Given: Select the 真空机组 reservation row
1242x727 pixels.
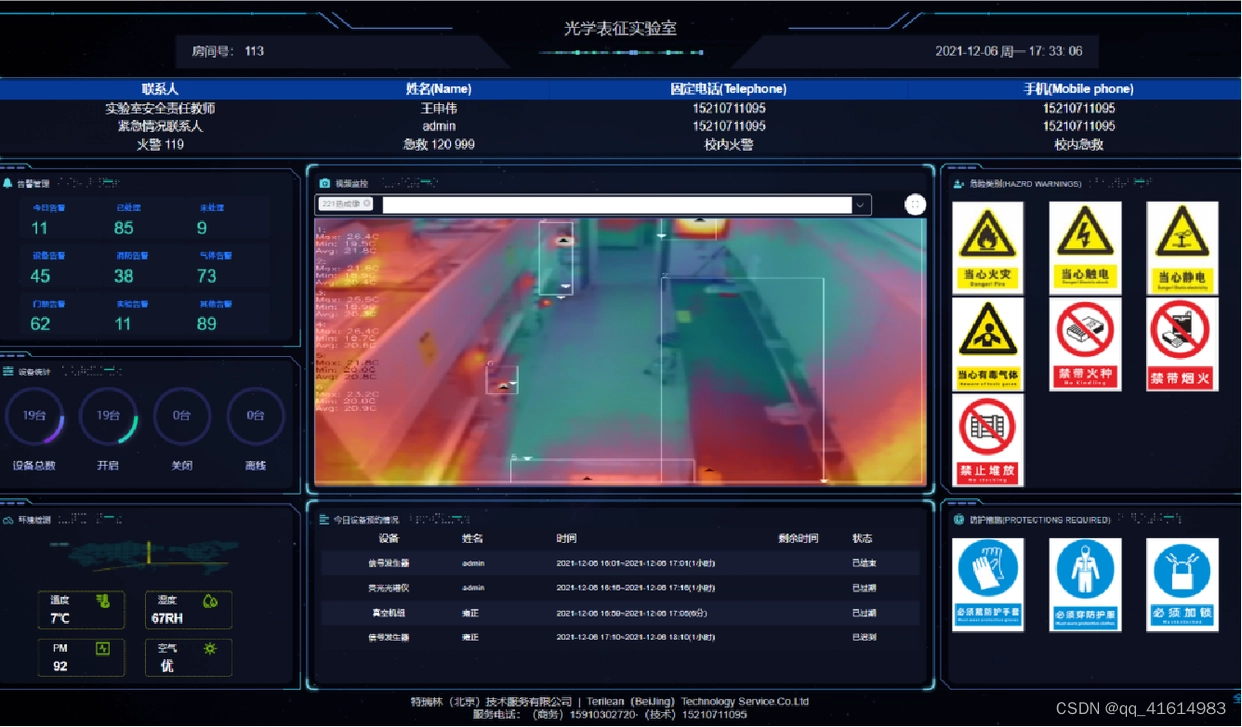Looking at the screenshot, I should 620,612.
